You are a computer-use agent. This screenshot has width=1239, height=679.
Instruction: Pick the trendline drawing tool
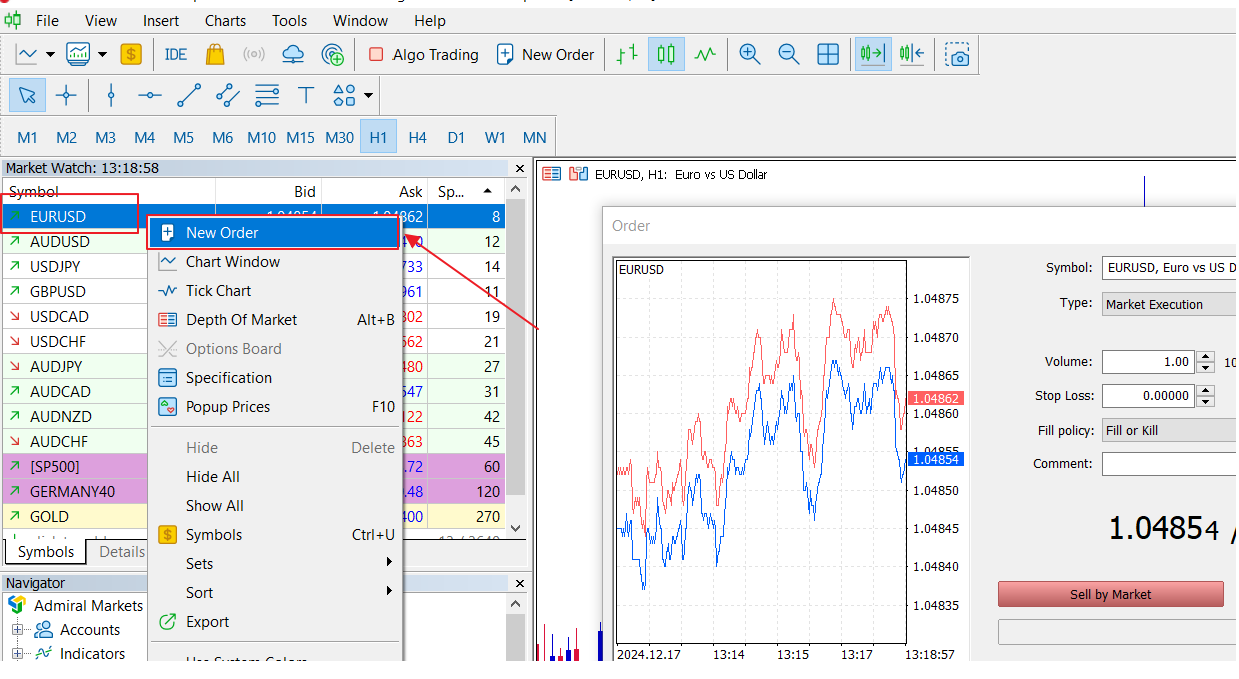(x=188, y=96)
